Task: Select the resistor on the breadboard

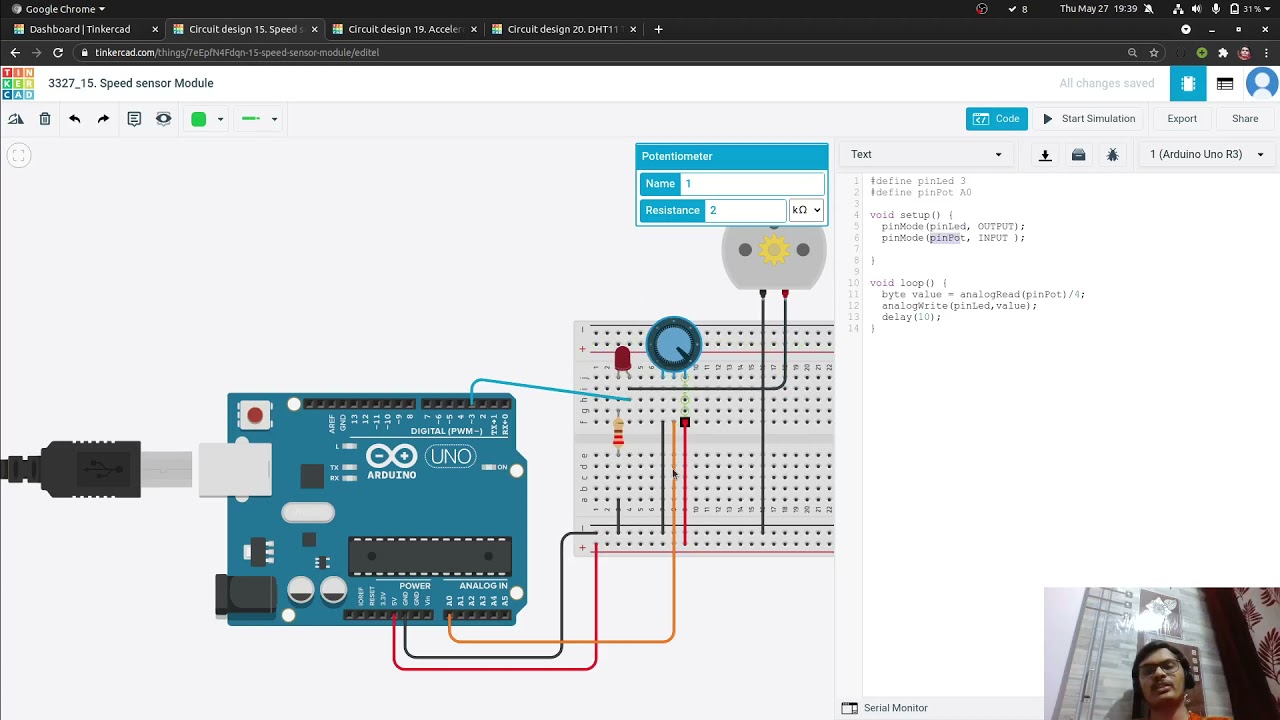Action: (618, 432)
